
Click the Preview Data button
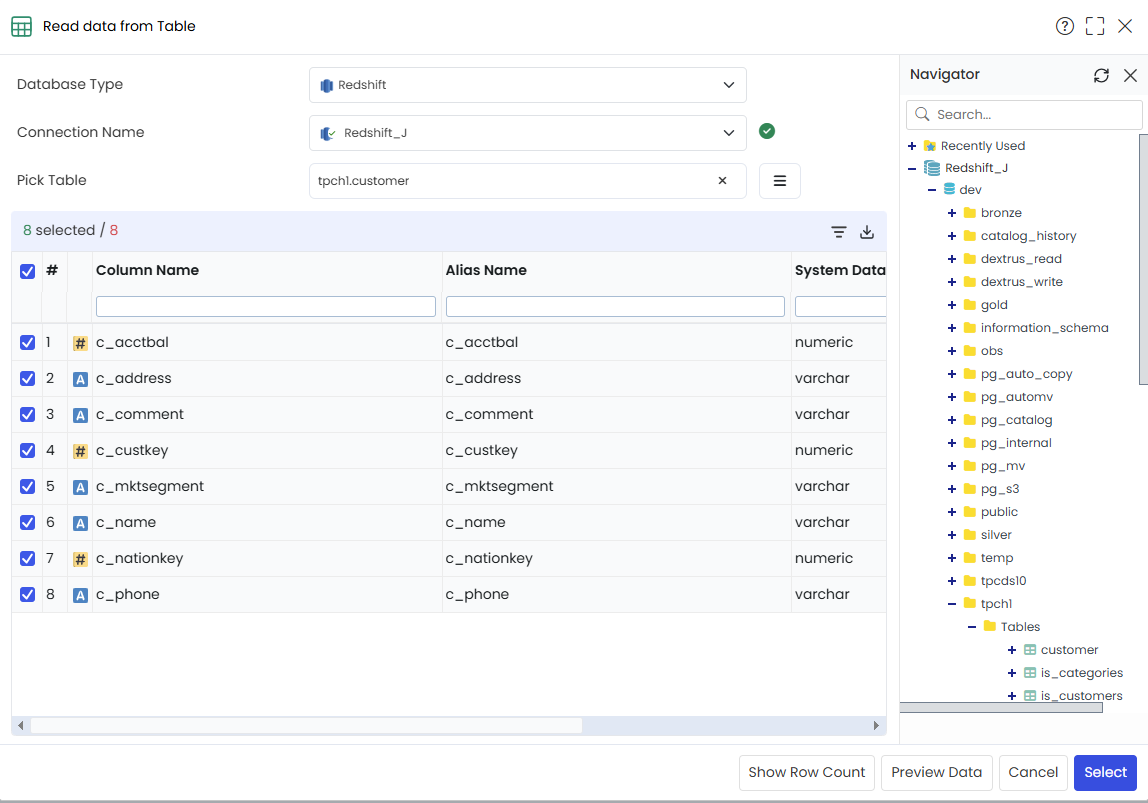pos(936,773)
